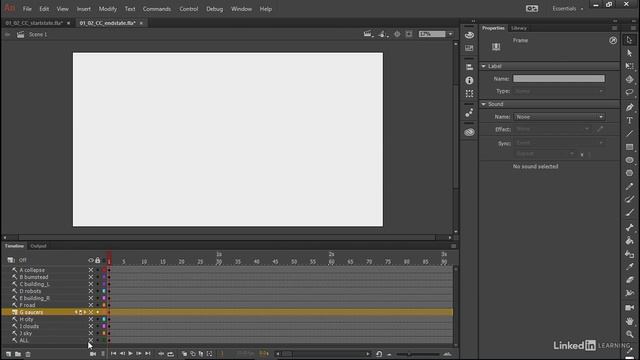Click the red outline color of A collapse layer
This screenshot has height=360, width=640.
coord(104,270)
